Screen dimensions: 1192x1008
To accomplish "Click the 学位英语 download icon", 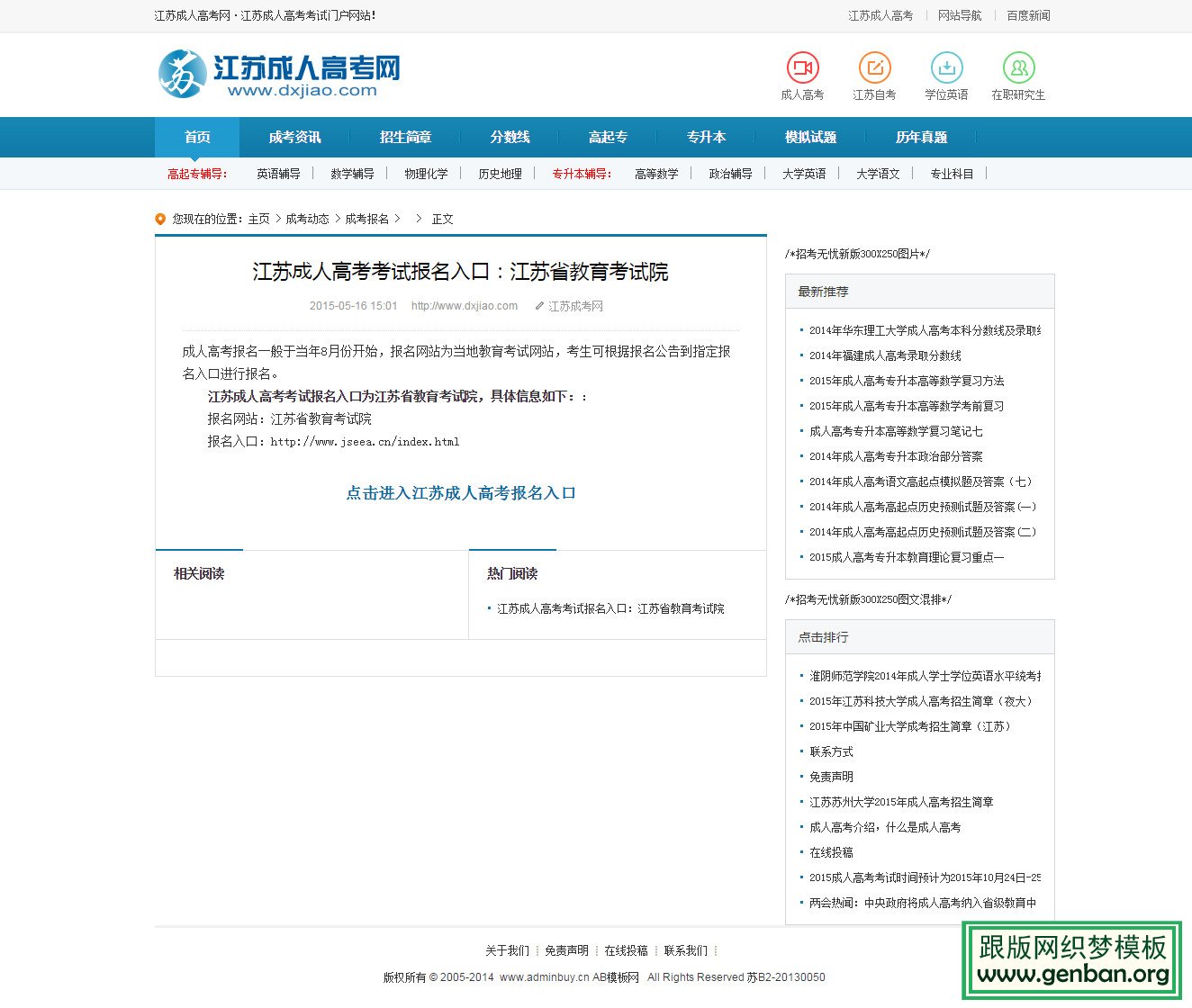I will [946, 66].
